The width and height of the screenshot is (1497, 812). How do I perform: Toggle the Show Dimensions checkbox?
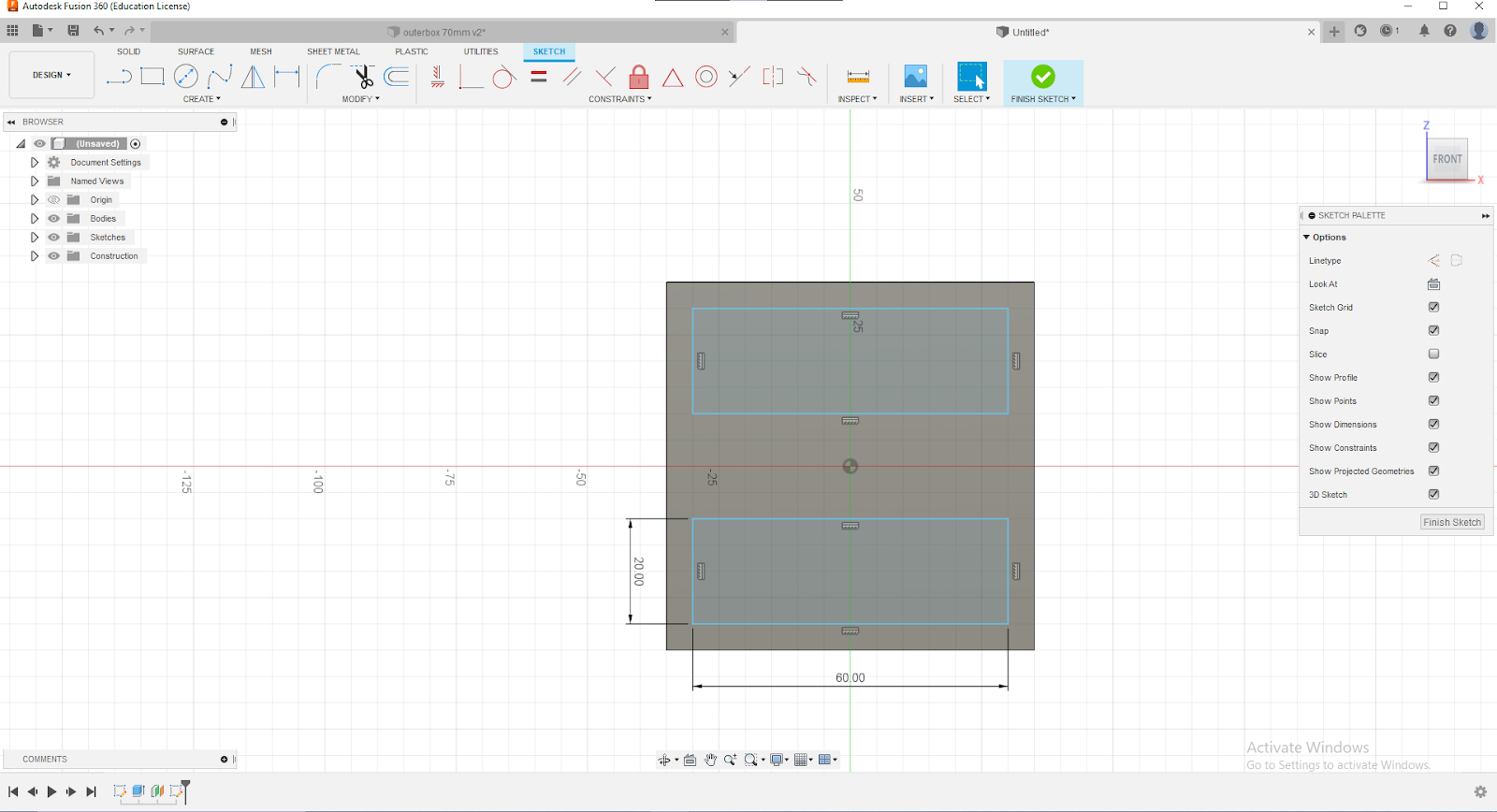(x=1433, y=424)
